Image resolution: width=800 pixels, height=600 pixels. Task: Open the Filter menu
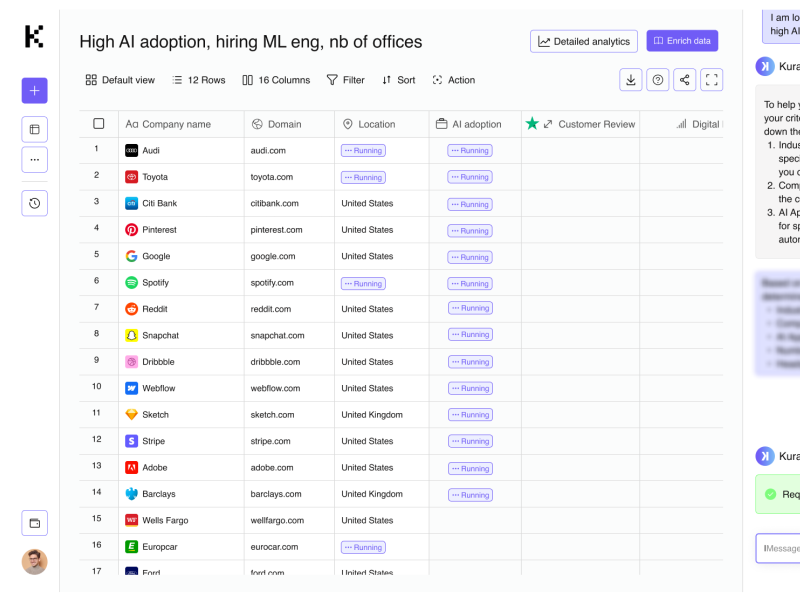click(346, 80)
